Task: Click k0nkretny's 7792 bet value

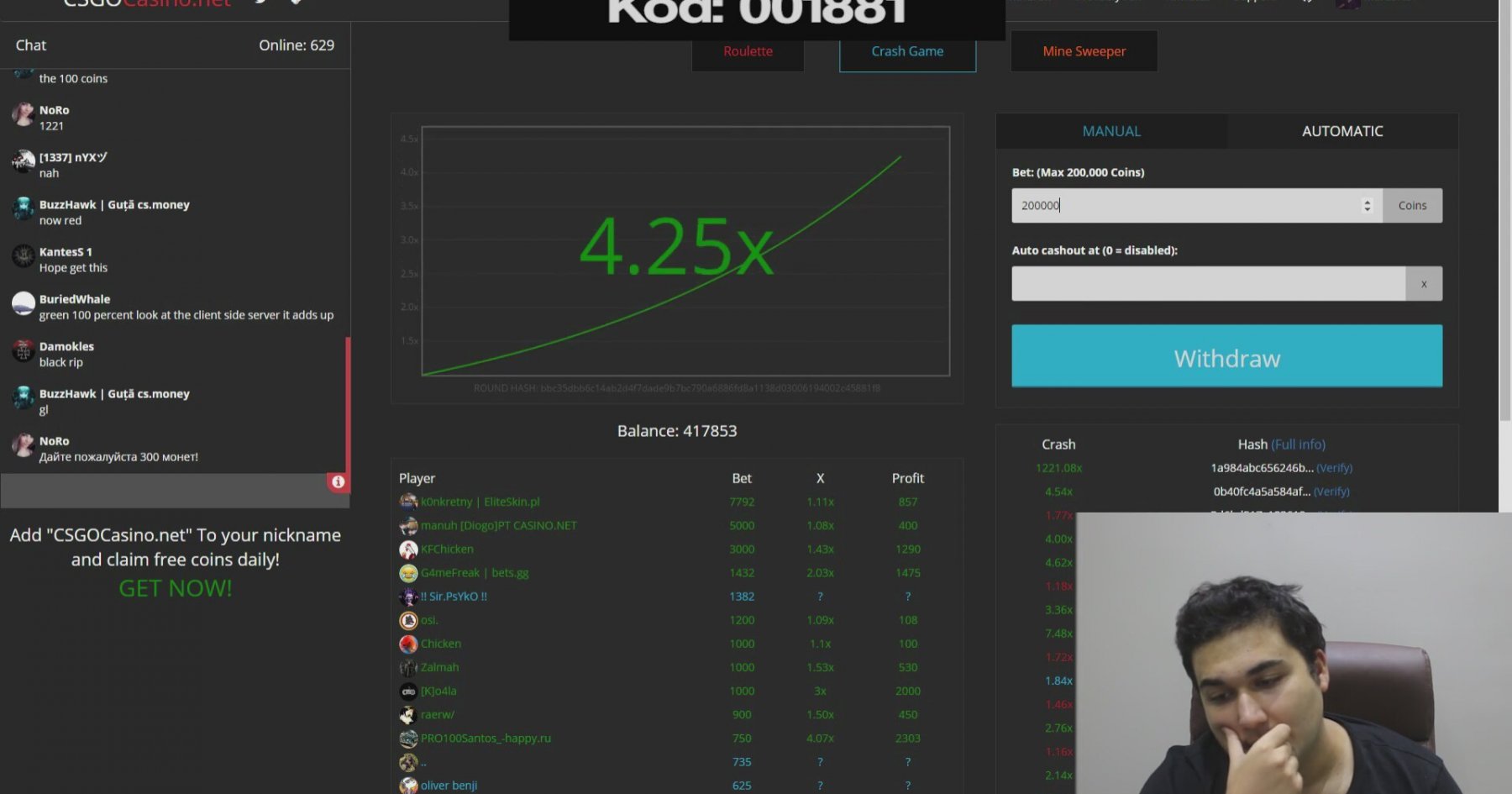Action: (x=742, y=502)
